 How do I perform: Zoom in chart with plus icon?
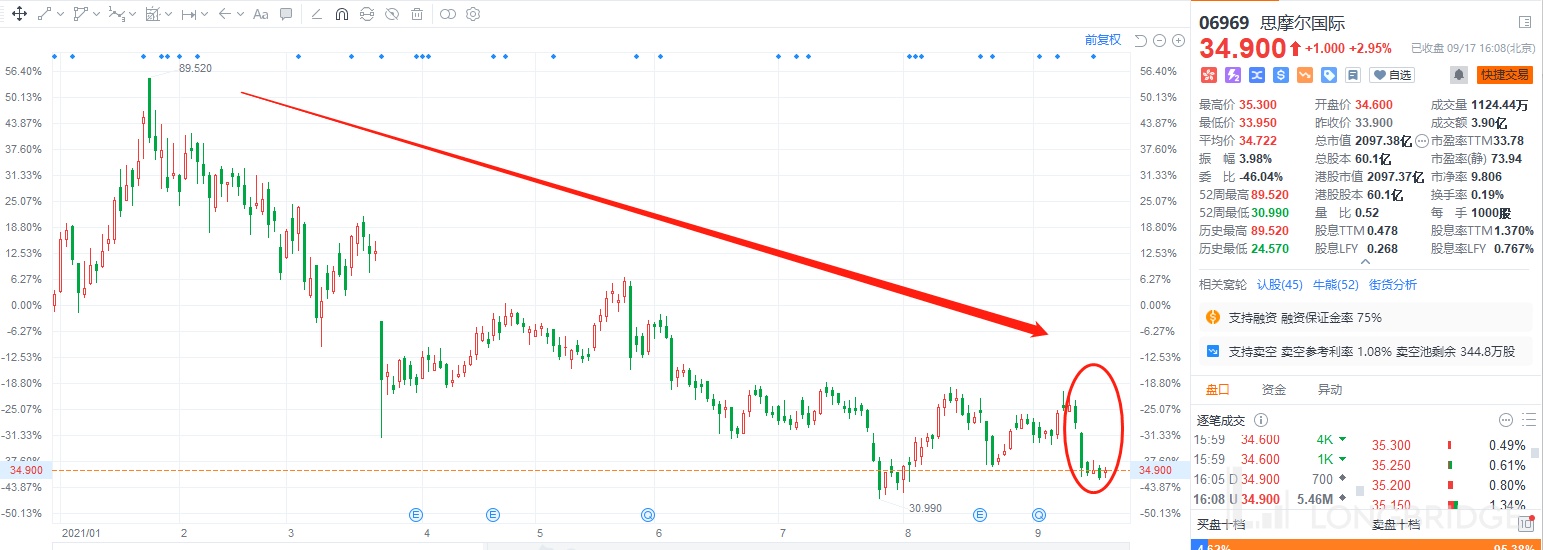tap(1178, 41)
